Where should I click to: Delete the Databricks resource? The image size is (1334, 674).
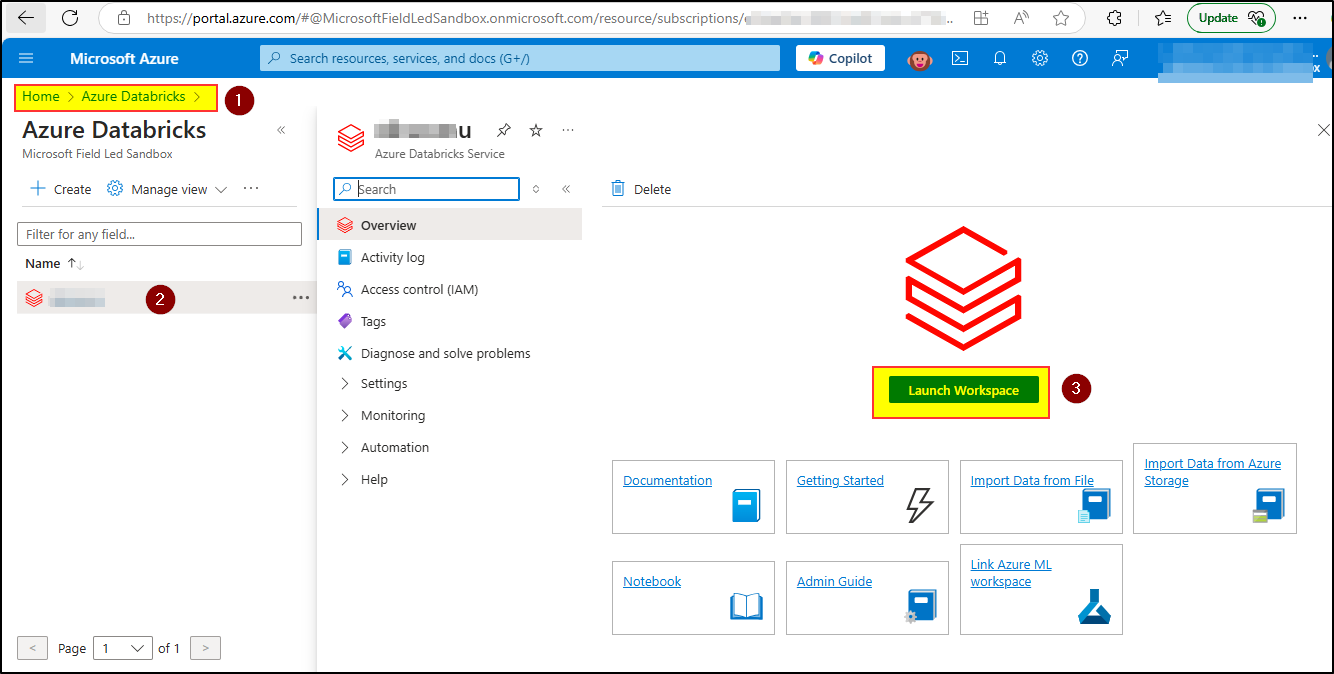[x=641, y=189]
